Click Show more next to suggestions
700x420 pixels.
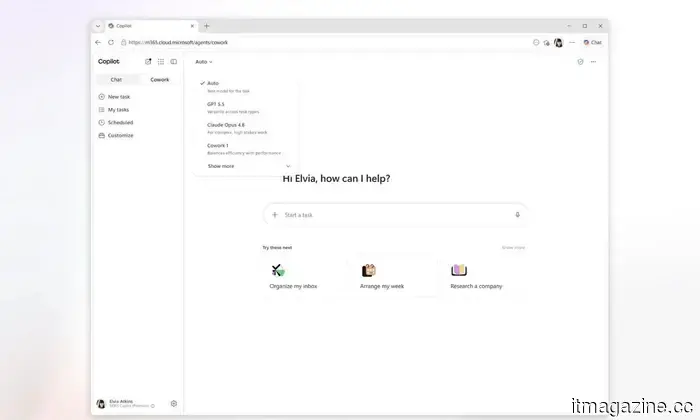pyautogui.click(x=513, y=247)
